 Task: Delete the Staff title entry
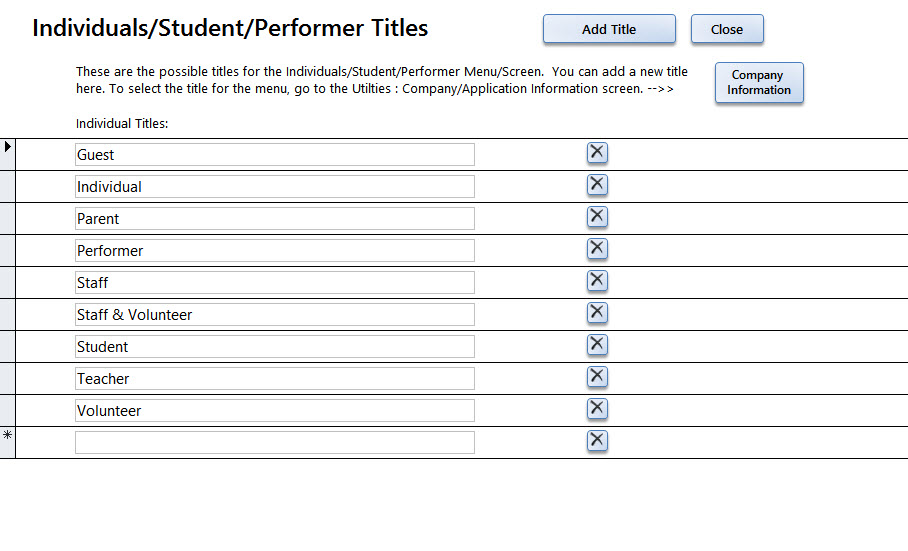click(x=597, y=281)
